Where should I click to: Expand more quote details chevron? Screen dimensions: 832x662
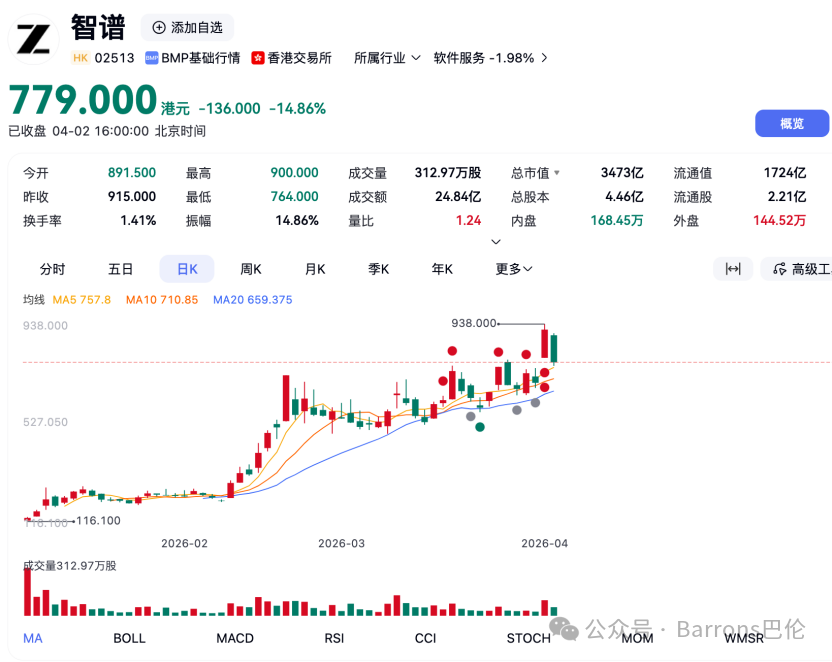click(496, 242)
